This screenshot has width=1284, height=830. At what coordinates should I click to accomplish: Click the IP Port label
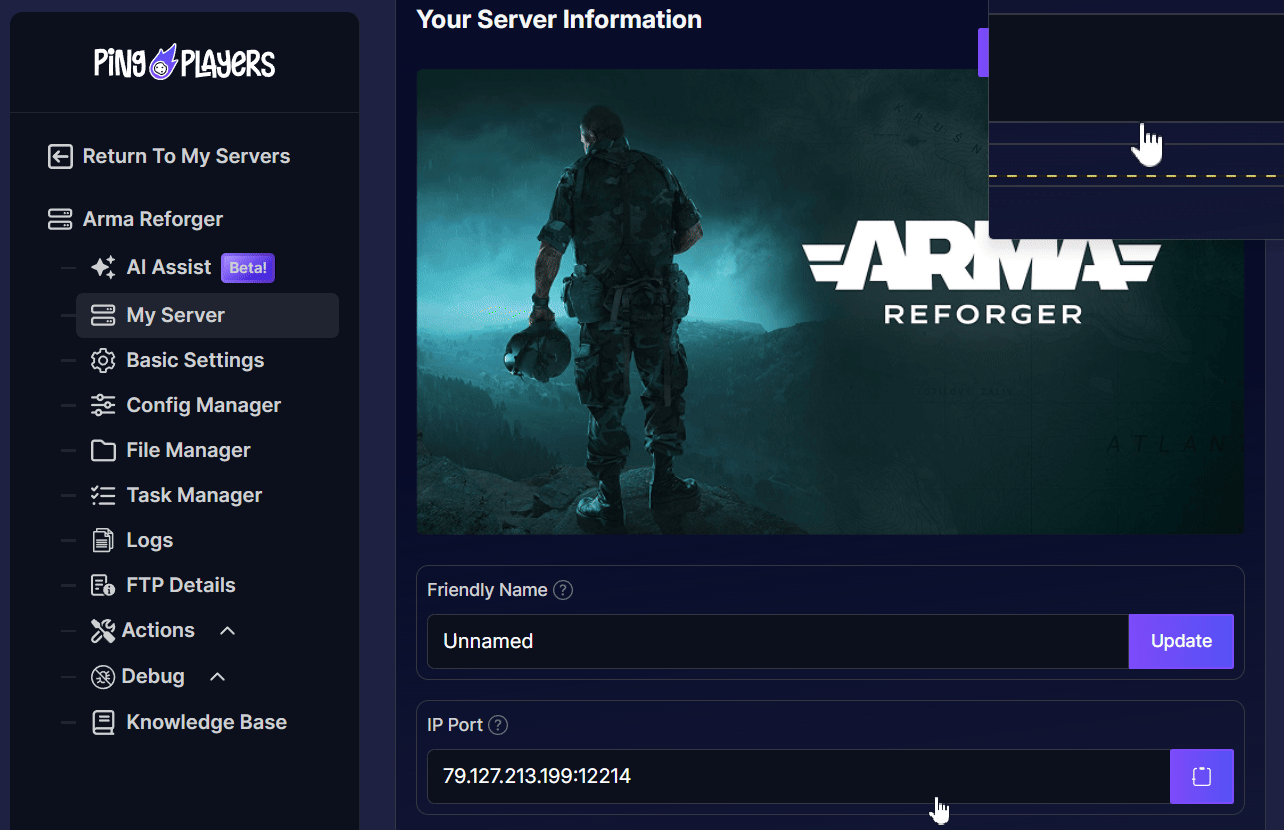coord(455,725)
